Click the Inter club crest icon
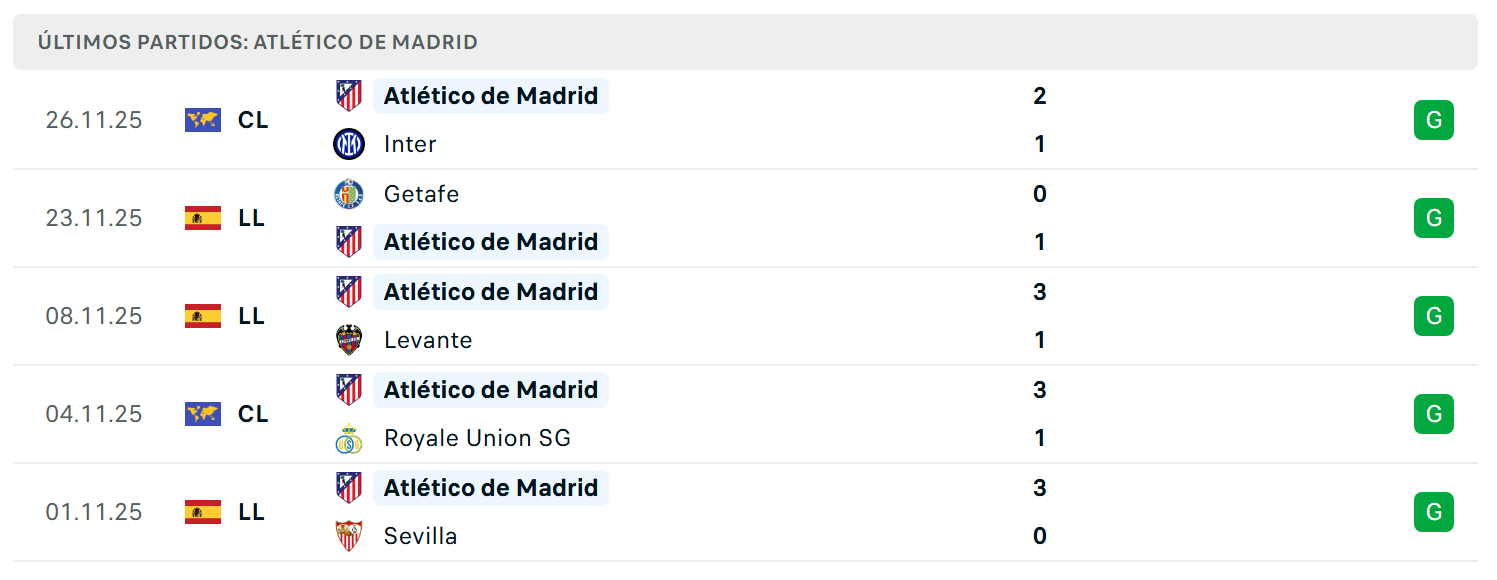1497x580 pixels. click(x=349, y=144)
